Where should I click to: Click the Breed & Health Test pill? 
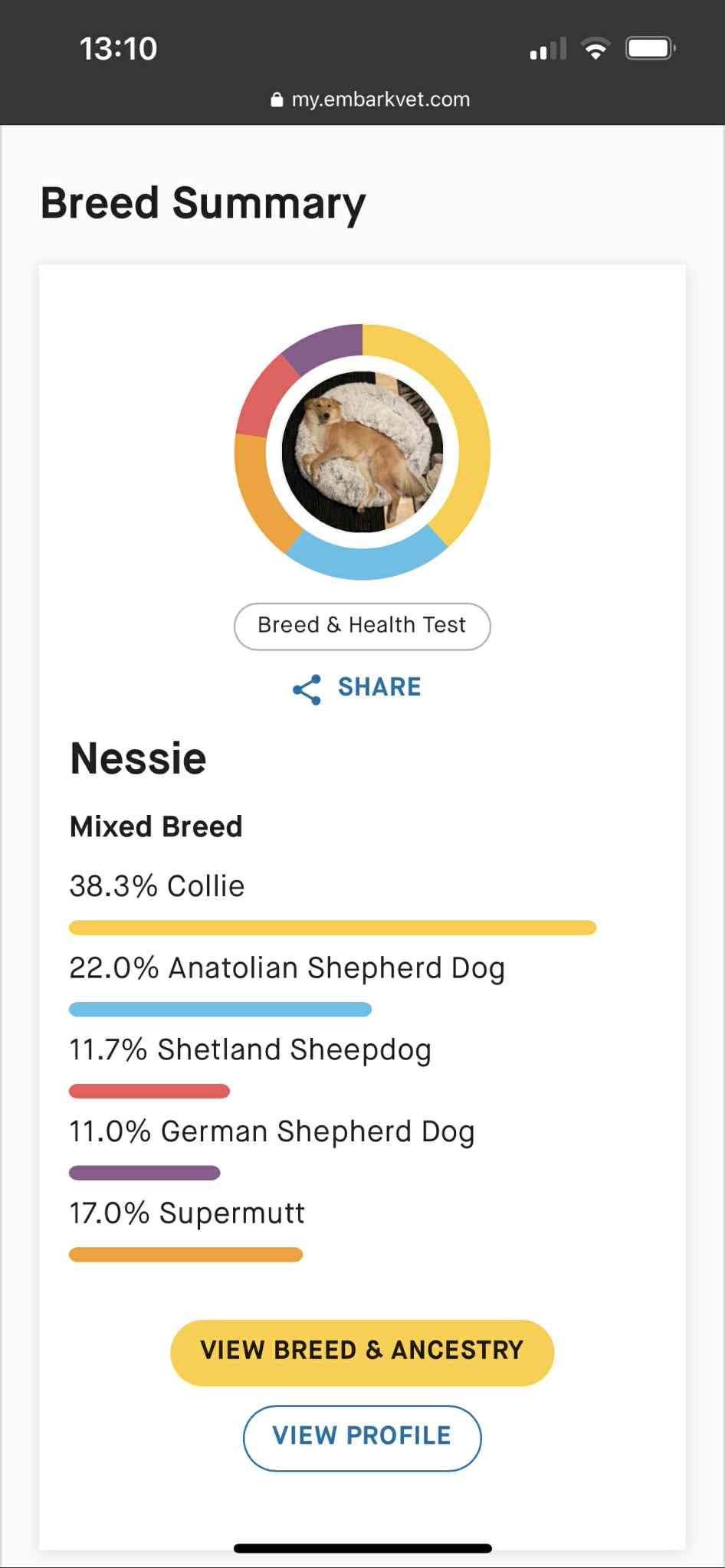click(x=362, y=627)
